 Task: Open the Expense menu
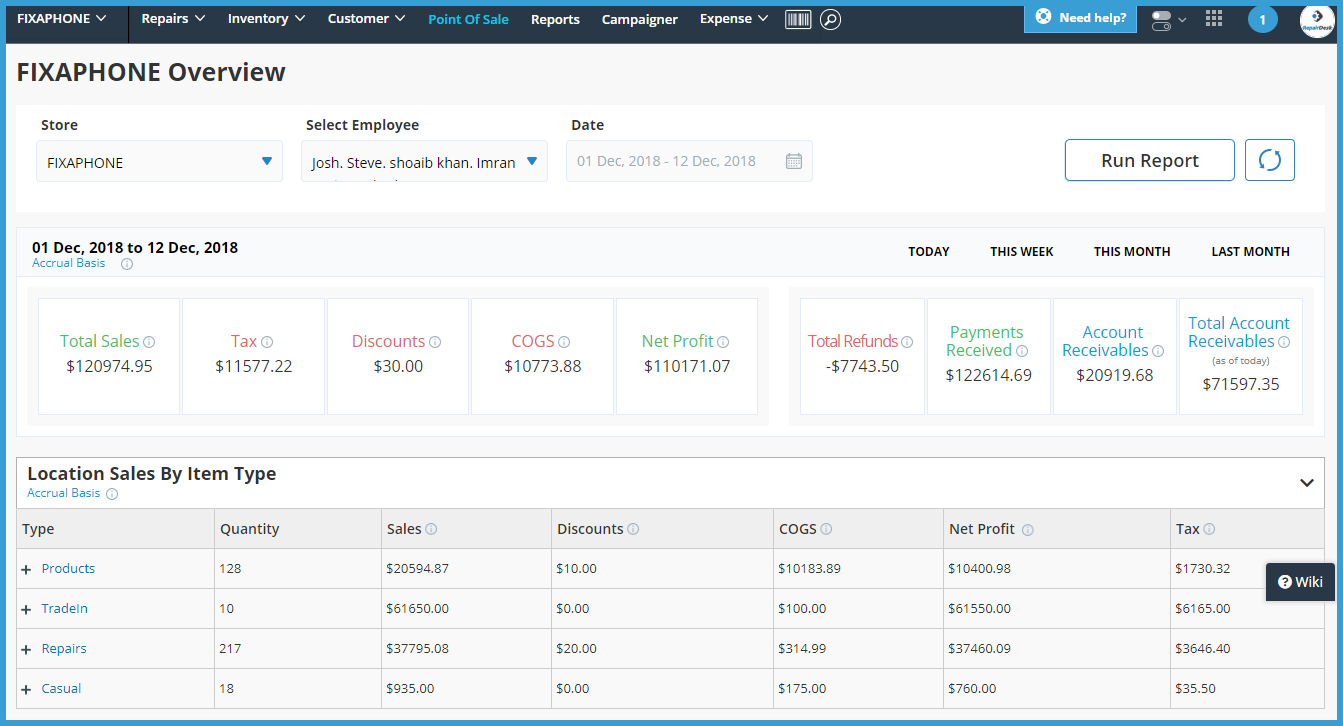pos(734,19)
